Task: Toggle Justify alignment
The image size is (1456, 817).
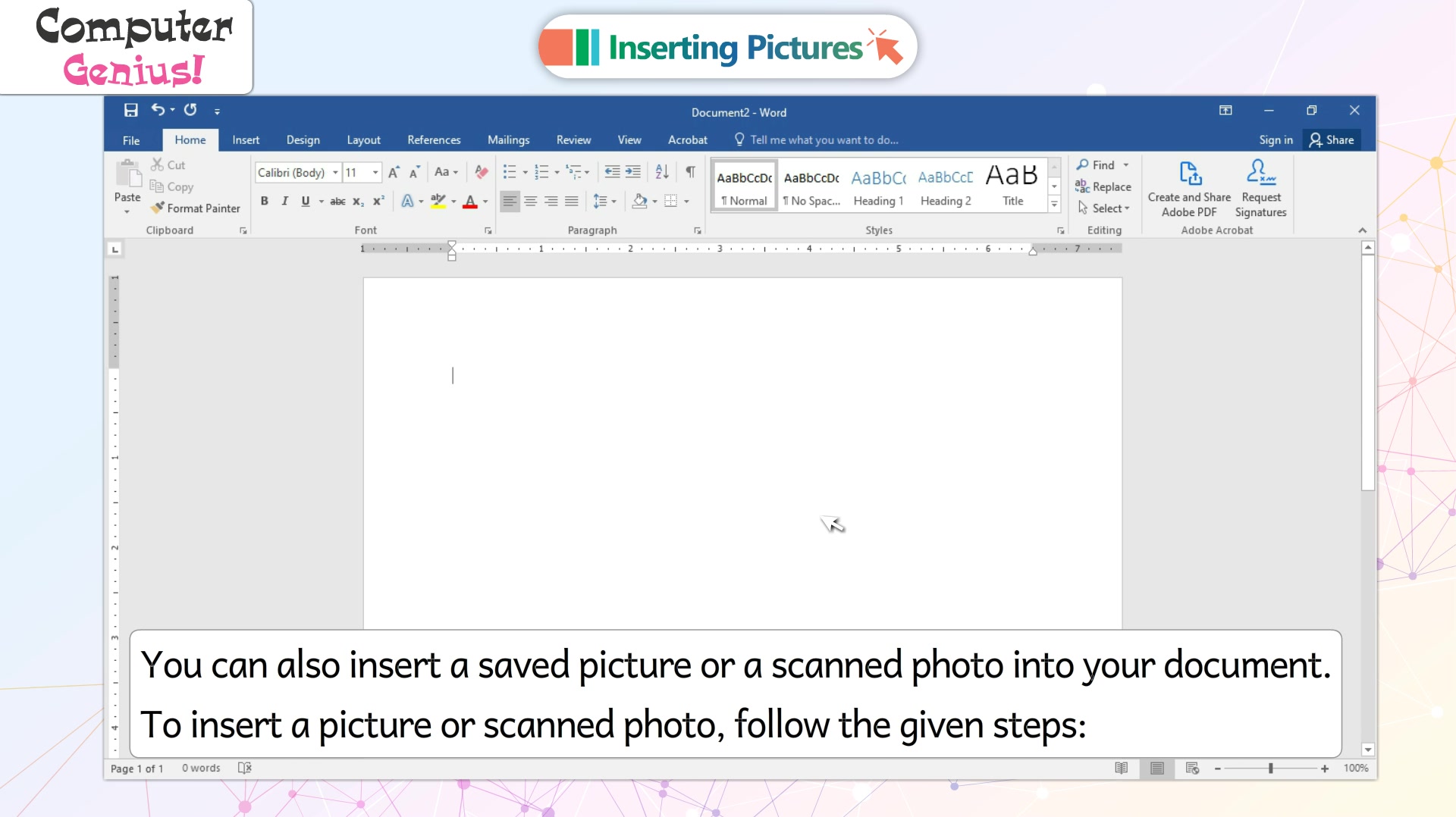Action: point(571,201)
